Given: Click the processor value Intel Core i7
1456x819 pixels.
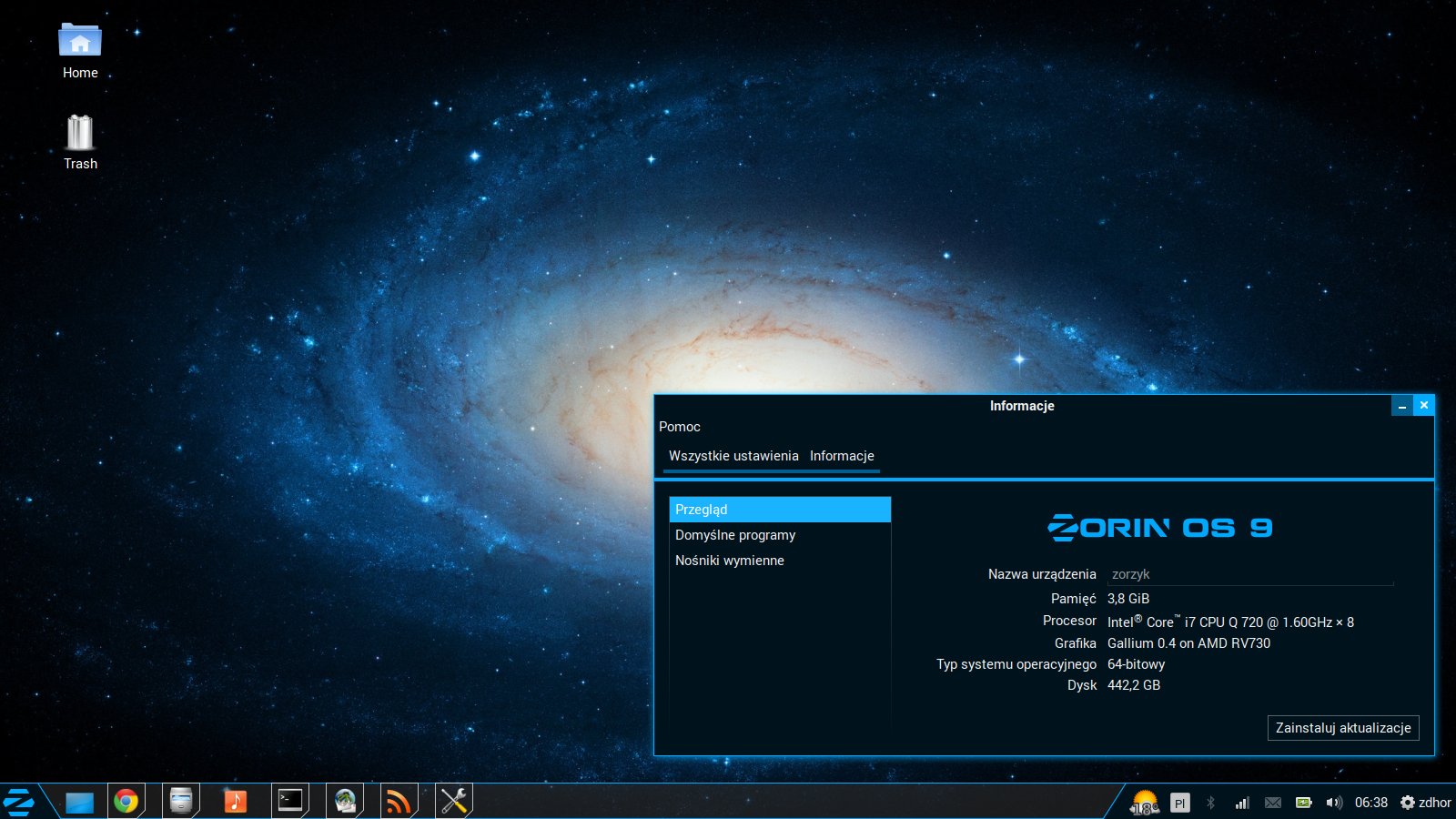Looking at the screenshot, I should coord(1230,622).
